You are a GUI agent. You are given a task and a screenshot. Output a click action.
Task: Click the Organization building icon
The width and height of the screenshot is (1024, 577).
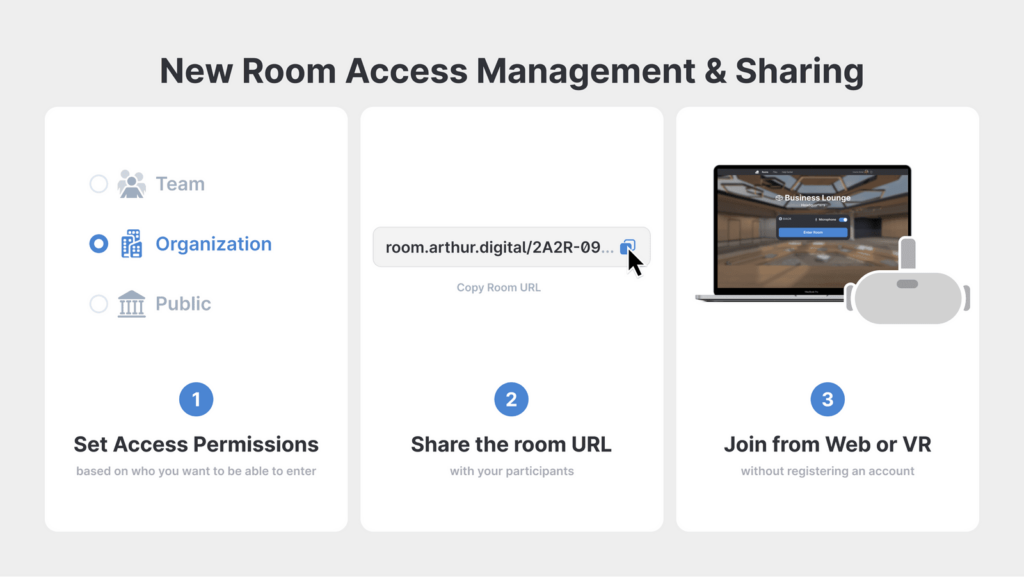pos(131,243)
